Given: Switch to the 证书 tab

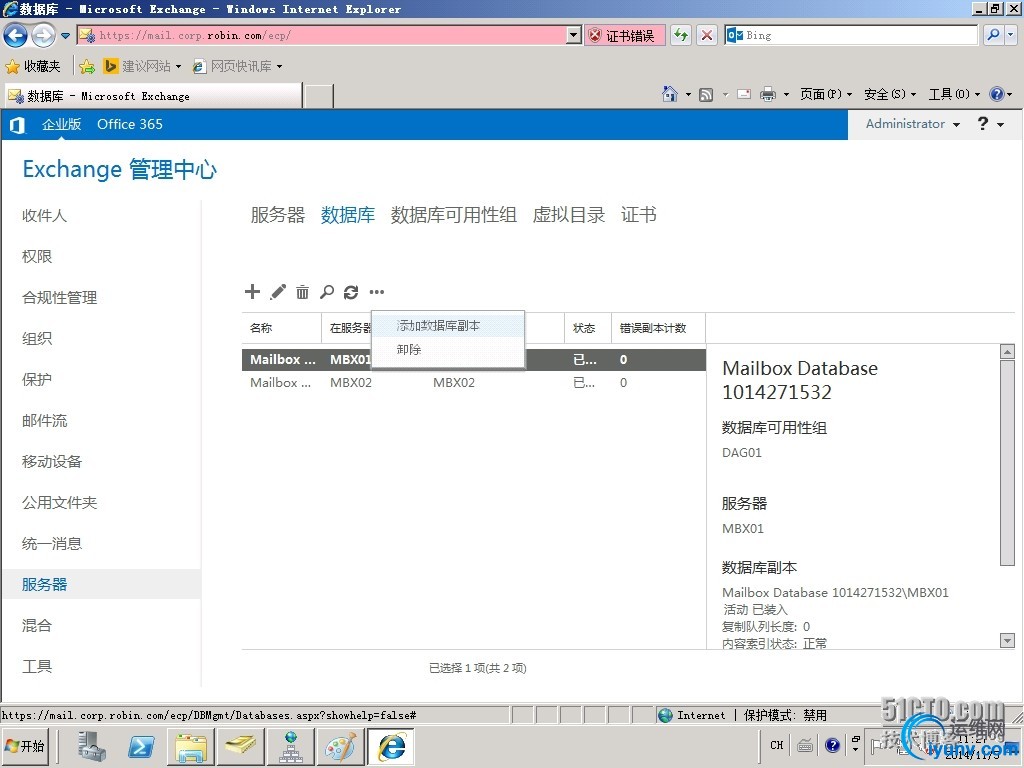Looking at the screenshot, I should click(x=639, y=215).
